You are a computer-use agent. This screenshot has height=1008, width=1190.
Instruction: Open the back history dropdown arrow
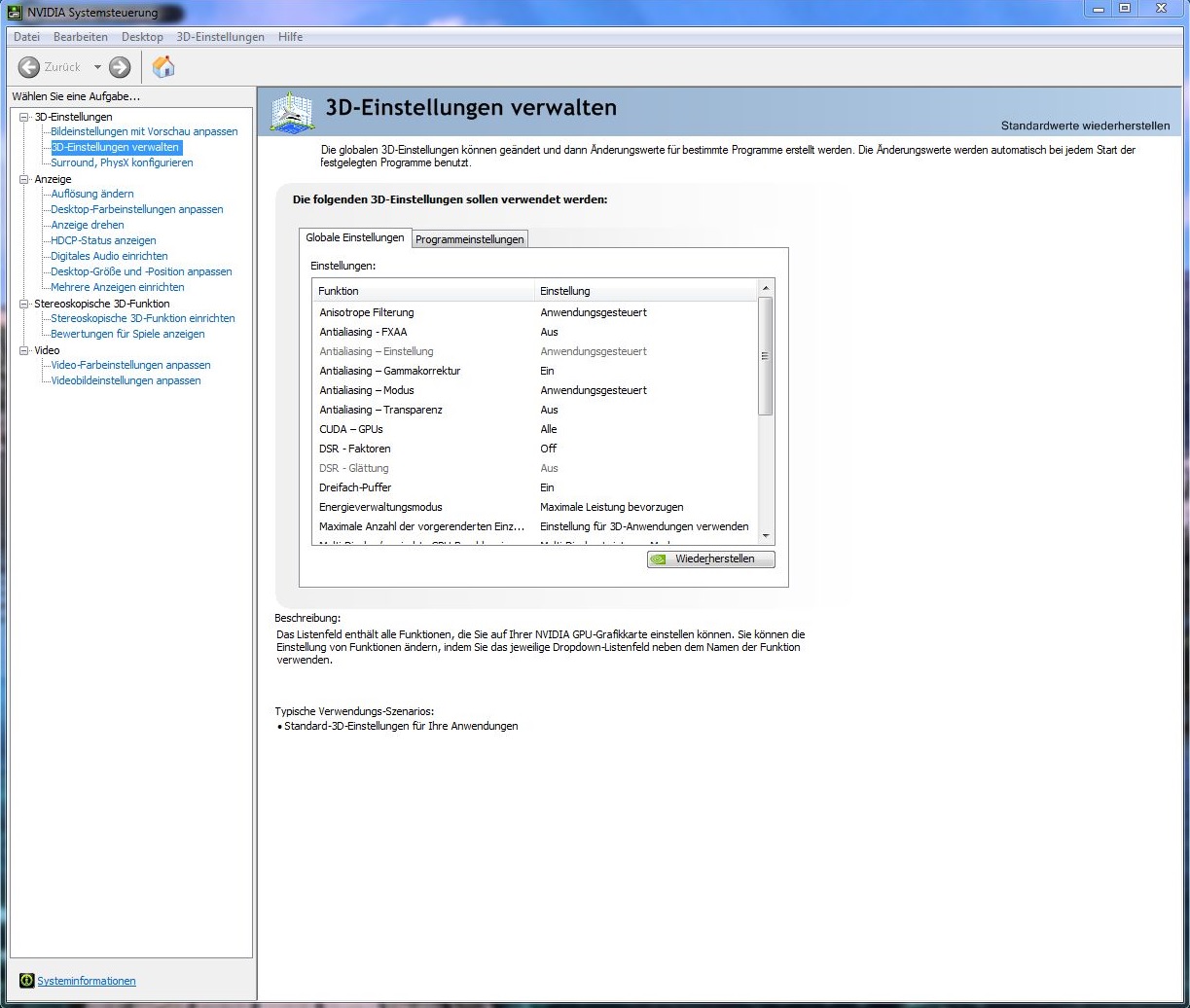coord(97,67)
